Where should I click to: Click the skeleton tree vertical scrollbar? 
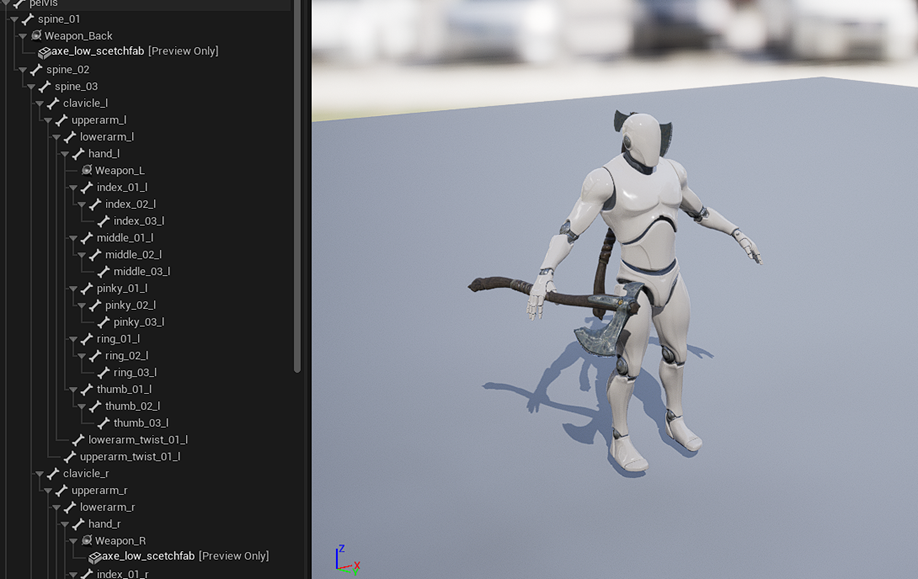point(297,186)
